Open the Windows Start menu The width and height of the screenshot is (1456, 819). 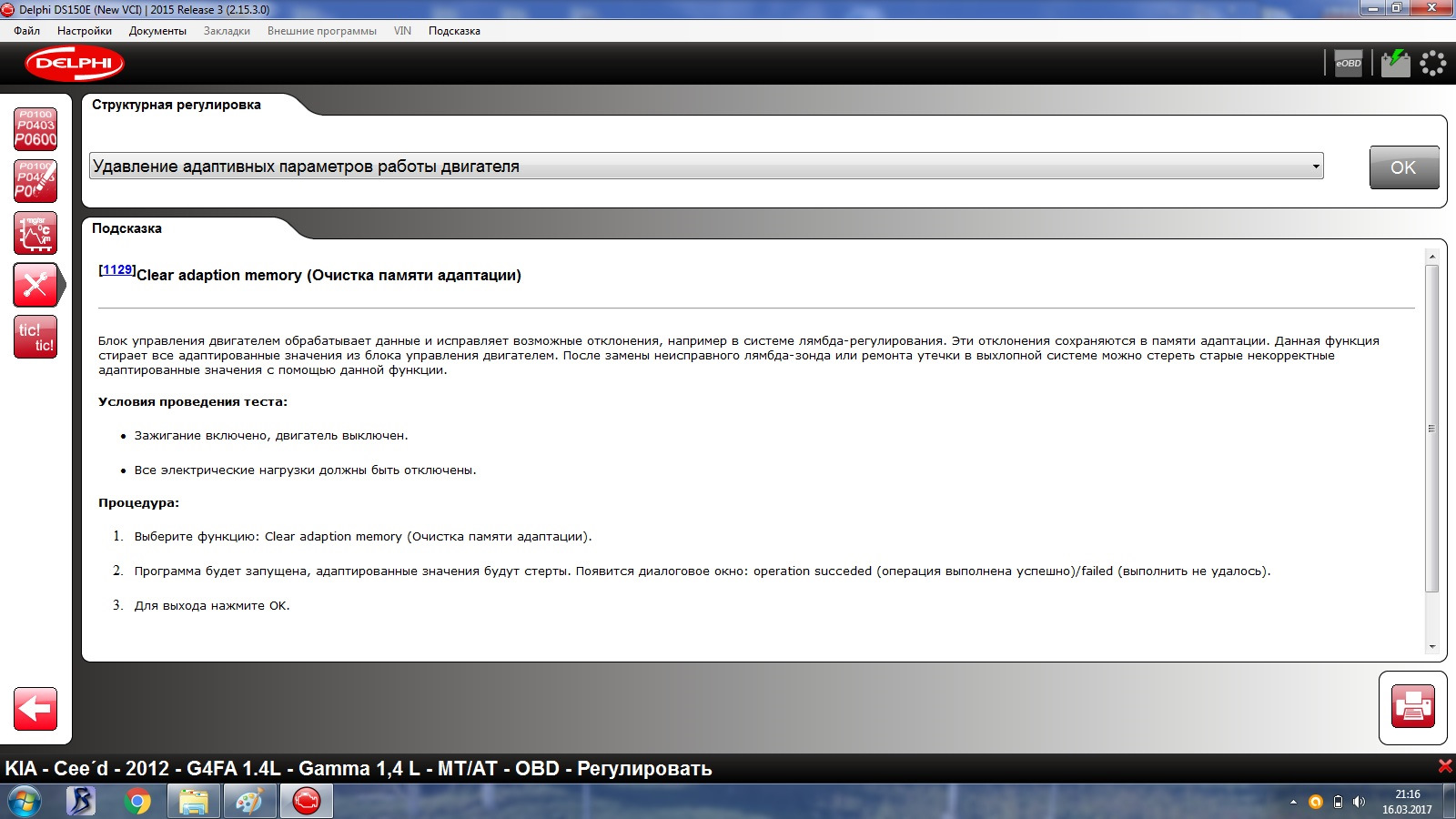[25, 802]
